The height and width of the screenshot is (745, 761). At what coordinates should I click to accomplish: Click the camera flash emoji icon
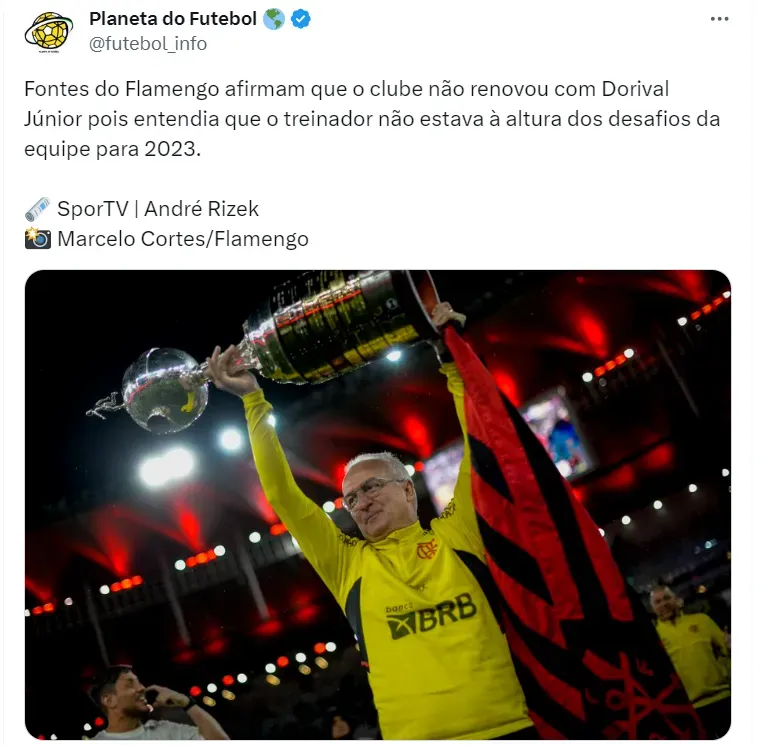tap(37, 238)
